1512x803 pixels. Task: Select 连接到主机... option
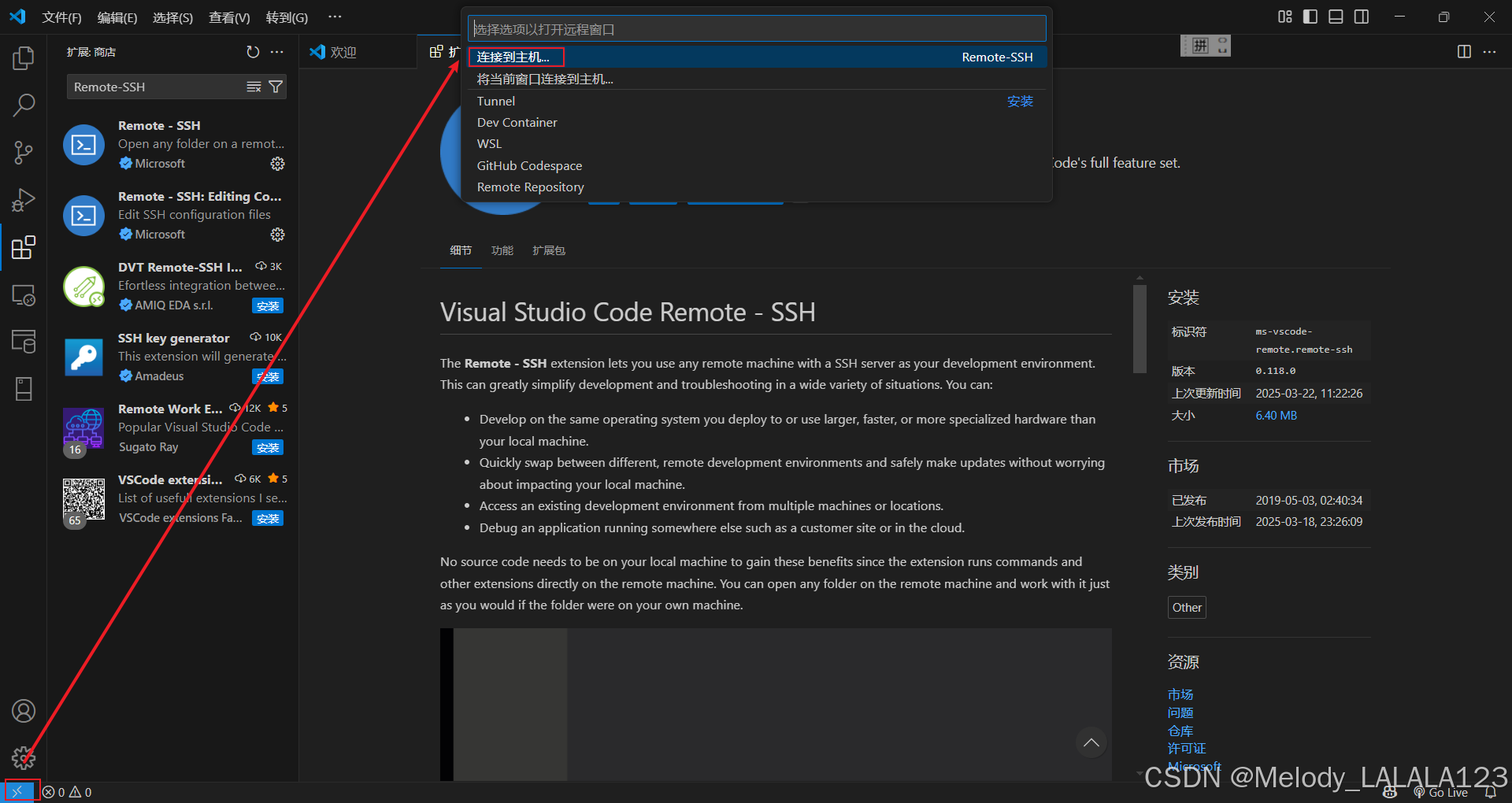[757, 57]
